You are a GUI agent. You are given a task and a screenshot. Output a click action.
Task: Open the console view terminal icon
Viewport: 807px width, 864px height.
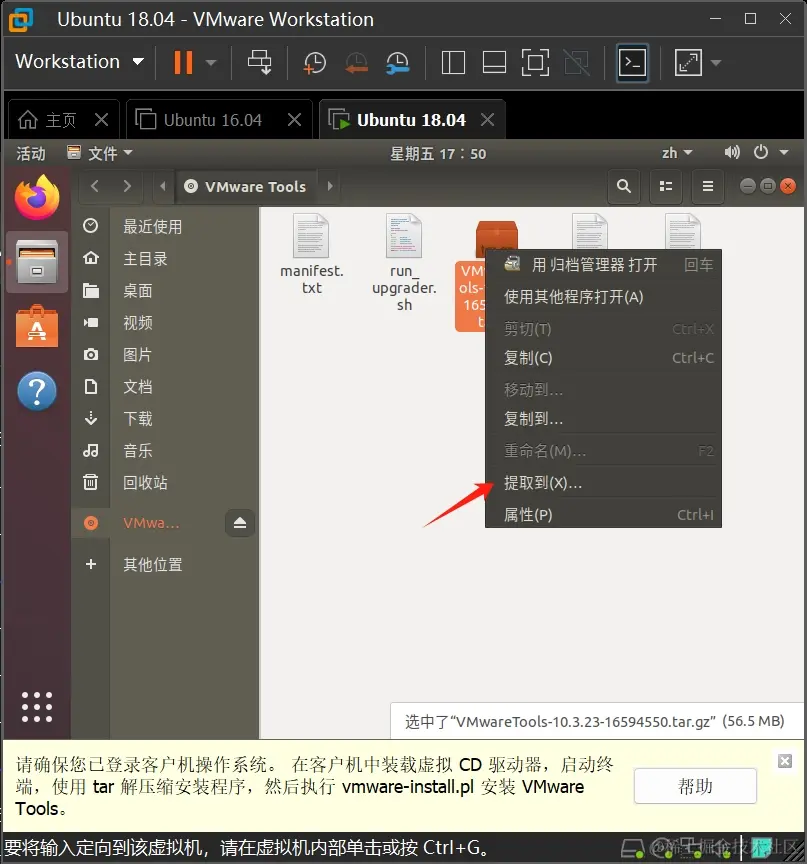click(632, 62)
